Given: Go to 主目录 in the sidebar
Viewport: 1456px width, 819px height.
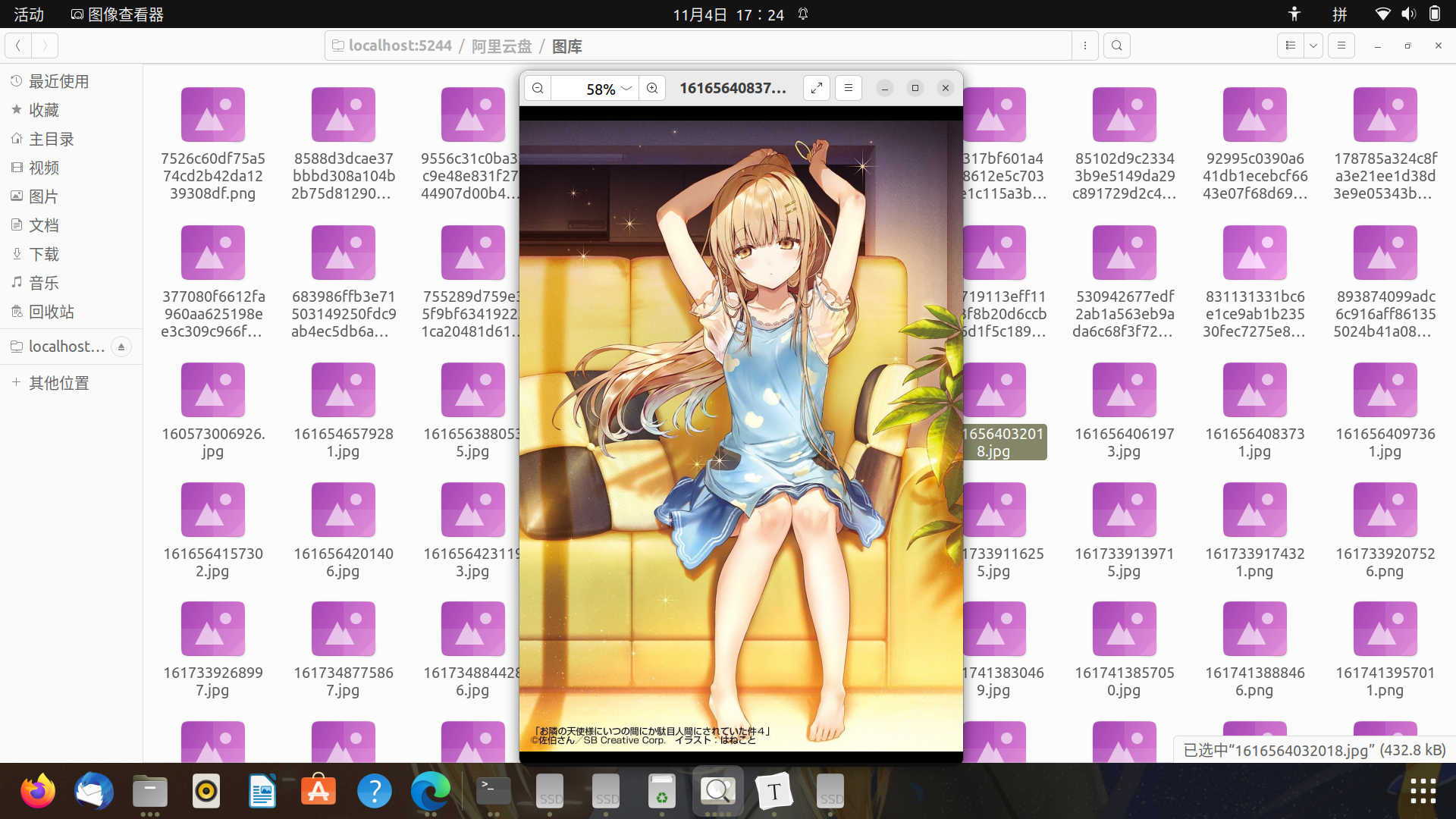Looking at the screenshot, I should 71,139.
